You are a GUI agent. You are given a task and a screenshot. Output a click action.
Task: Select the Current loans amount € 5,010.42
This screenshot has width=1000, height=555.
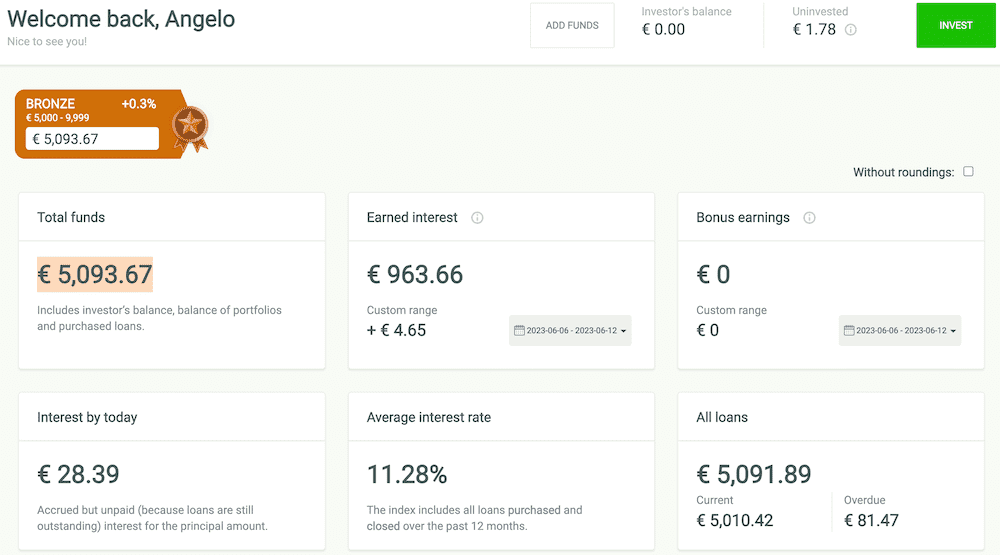tap(734, 520)
